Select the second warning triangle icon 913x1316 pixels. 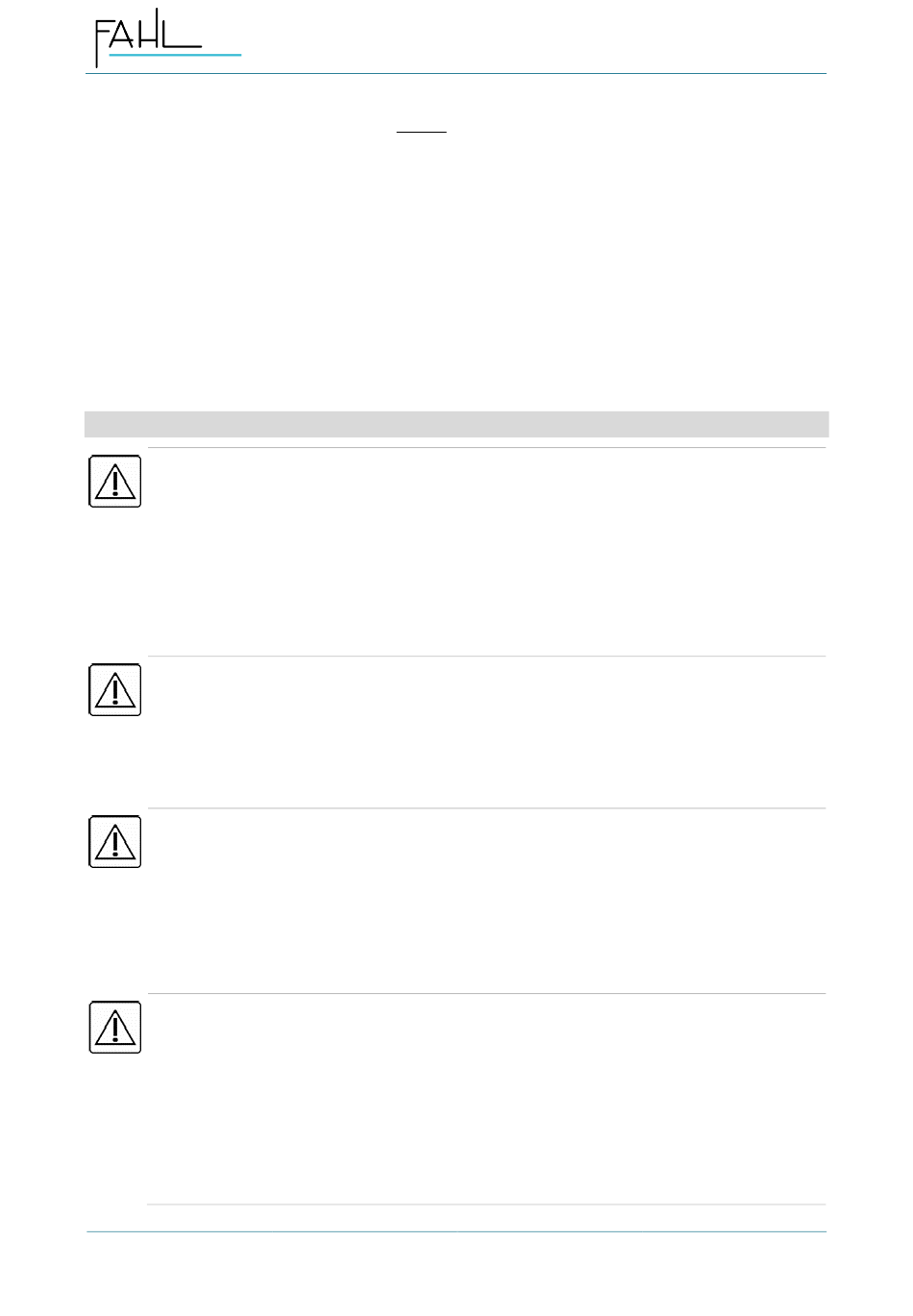tap(115, 690)
